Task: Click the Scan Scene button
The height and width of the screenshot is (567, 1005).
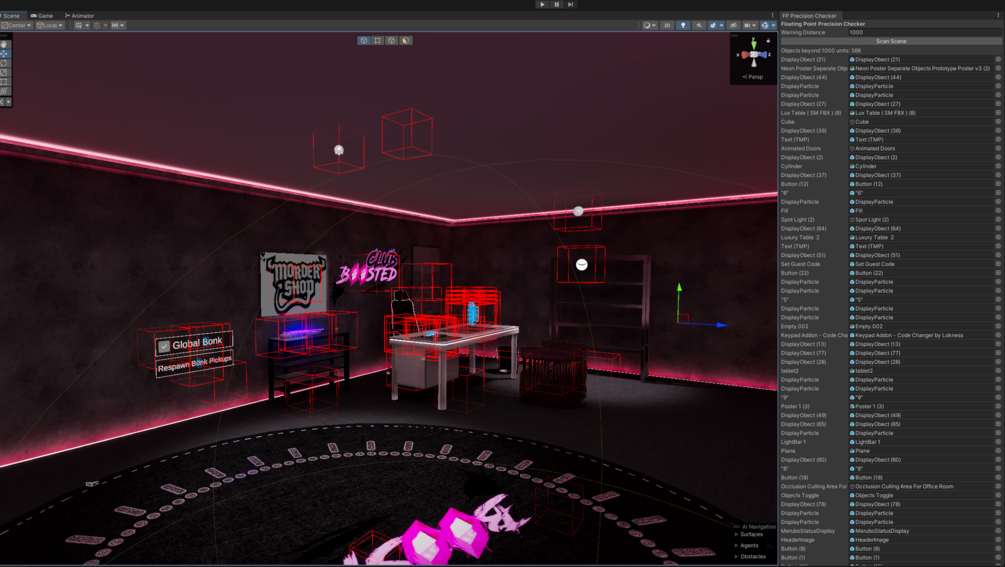Action: coord(891,41)
